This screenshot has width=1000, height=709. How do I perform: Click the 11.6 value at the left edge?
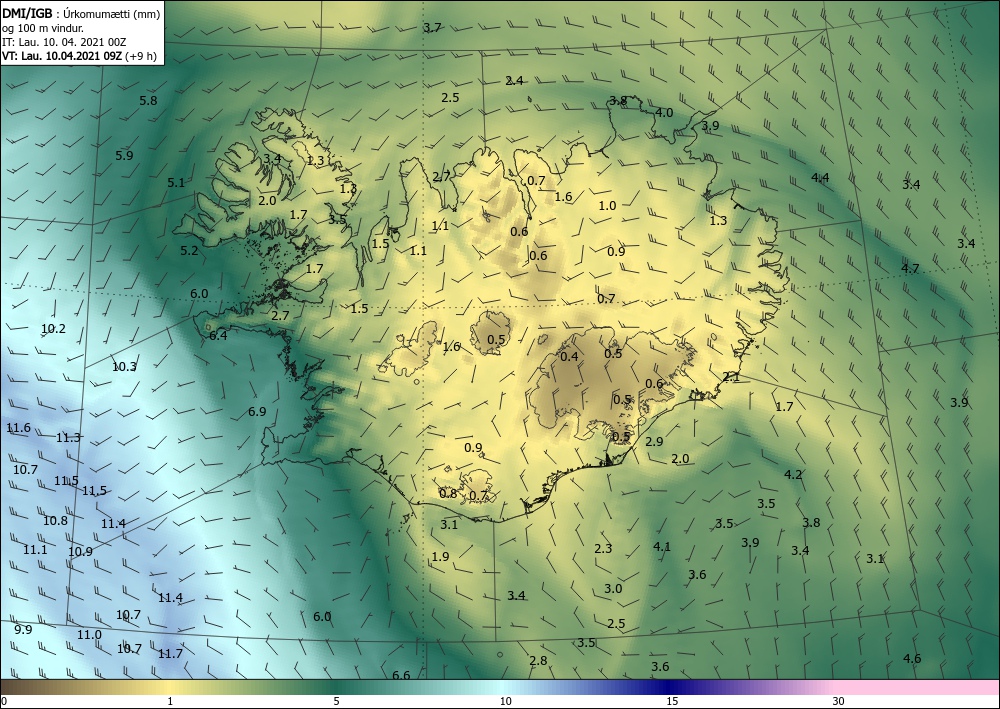[18, 428]
